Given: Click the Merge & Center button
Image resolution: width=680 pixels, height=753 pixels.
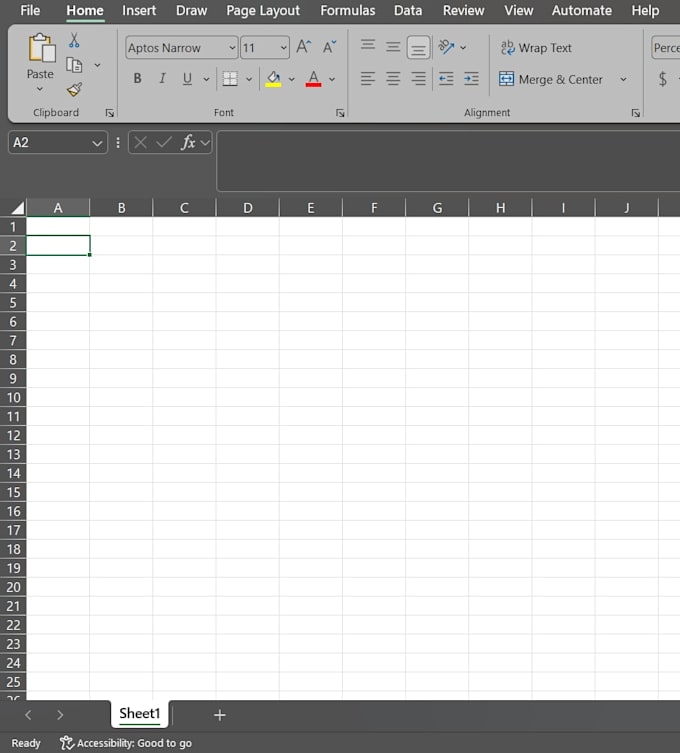Looking at the screenshot, I should (x=551, y=79).
